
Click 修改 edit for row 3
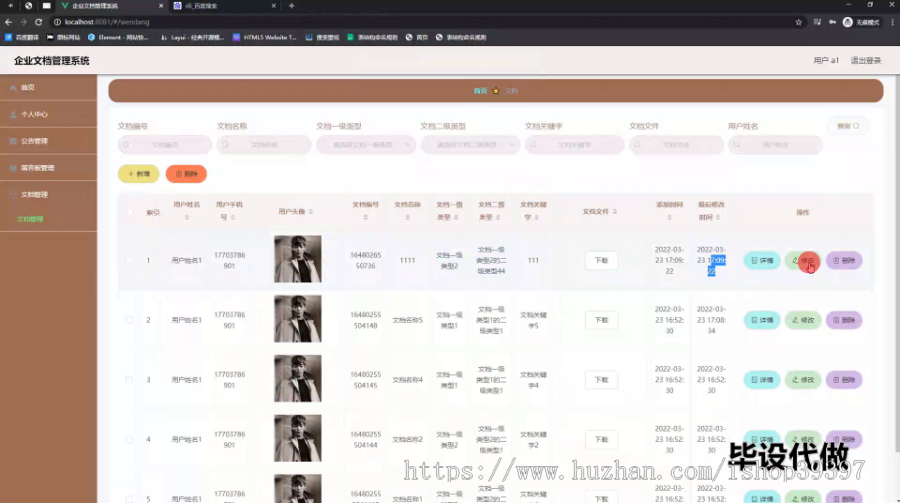[803, 380]
